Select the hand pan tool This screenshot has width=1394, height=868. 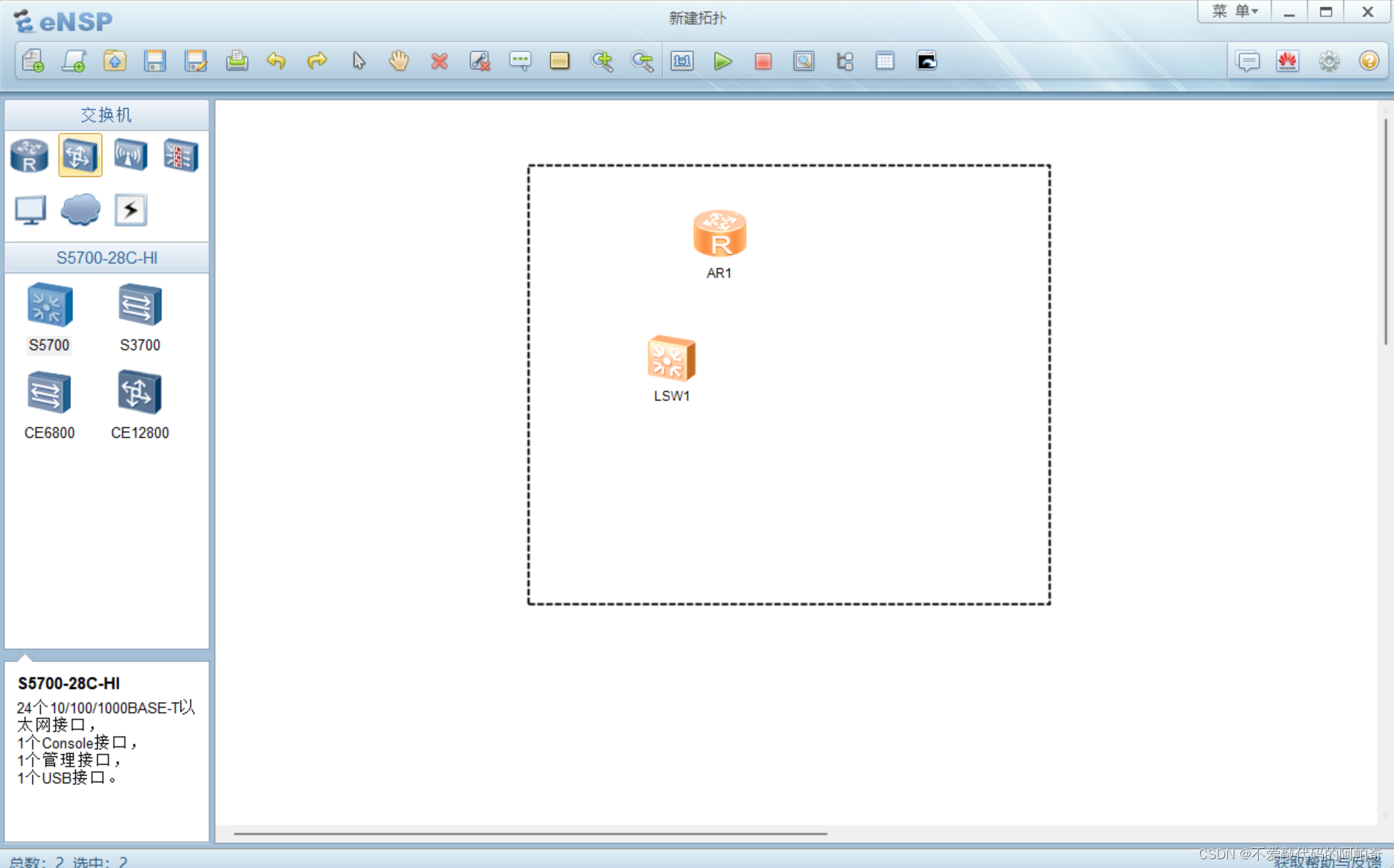[x=399, y=61]
